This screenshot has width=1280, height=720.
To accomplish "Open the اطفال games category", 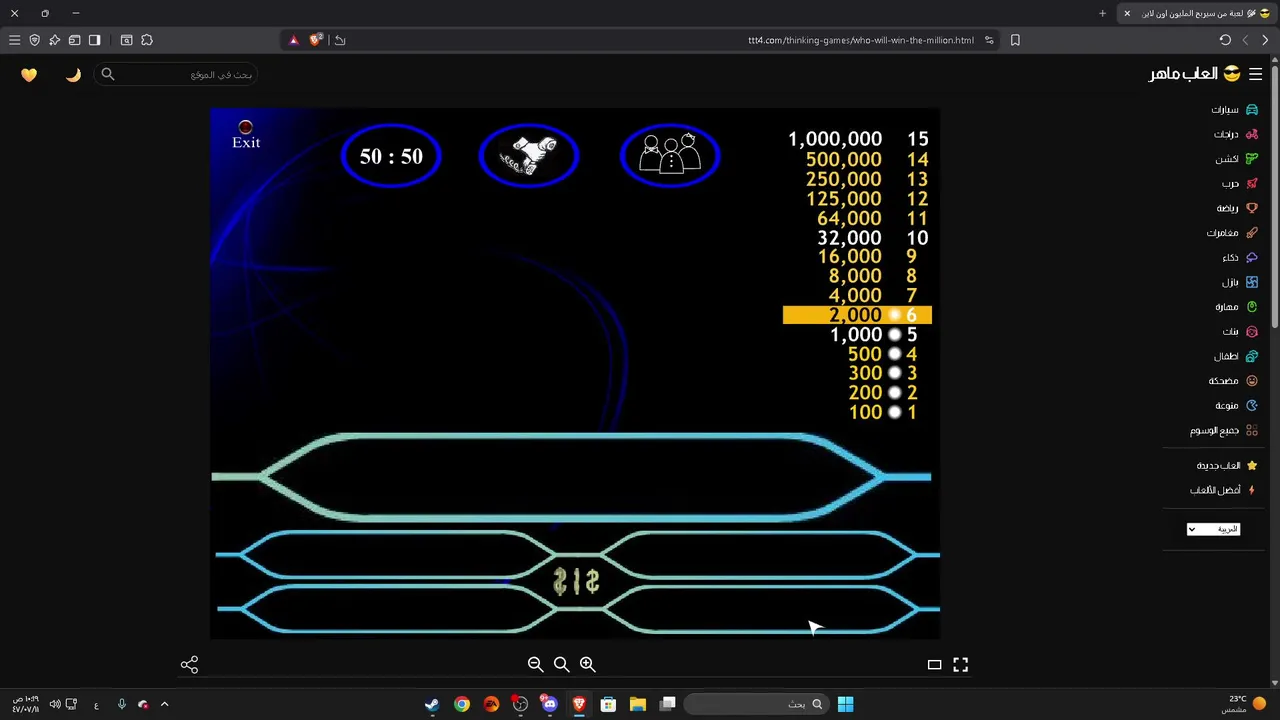I will [1235, 356].
